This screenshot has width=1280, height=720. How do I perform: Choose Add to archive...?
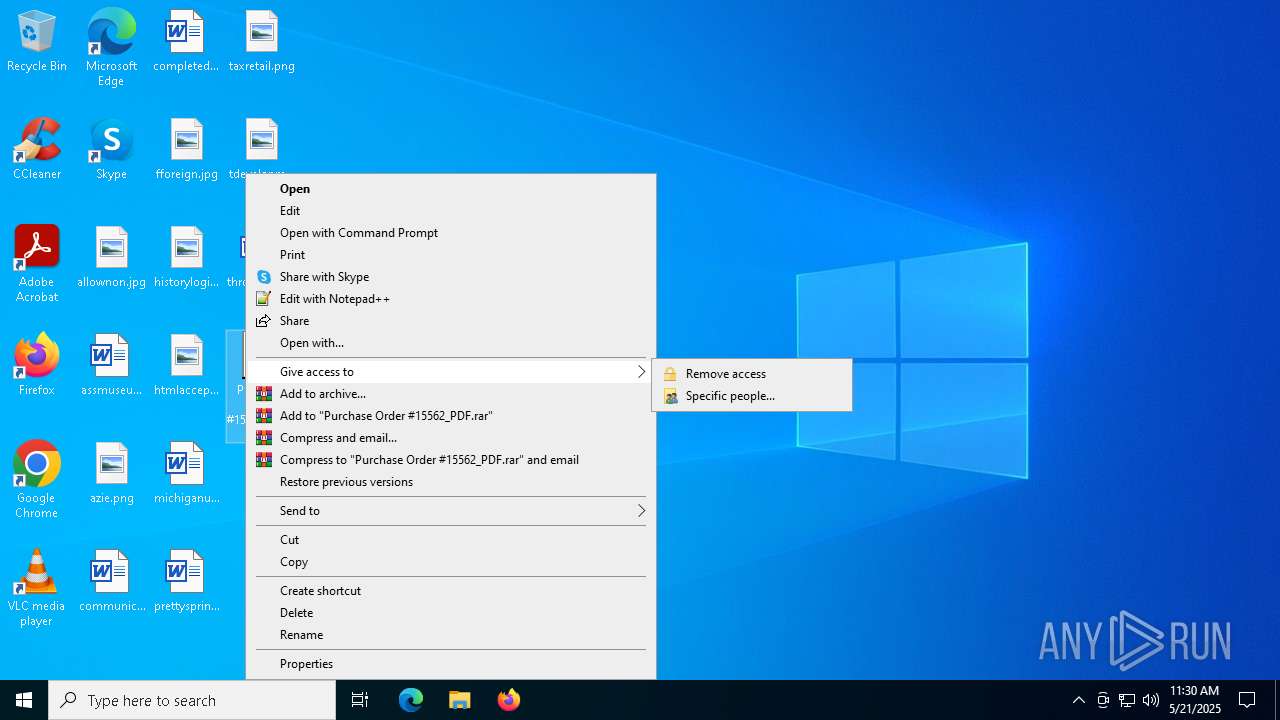click(x=451, y=394)
